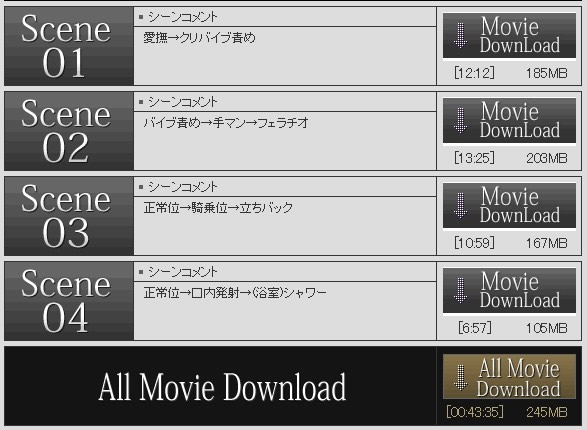This screenshot has width=587, height=430.
Task: Click the gold All Movie Download button
Action: (509, 377)
